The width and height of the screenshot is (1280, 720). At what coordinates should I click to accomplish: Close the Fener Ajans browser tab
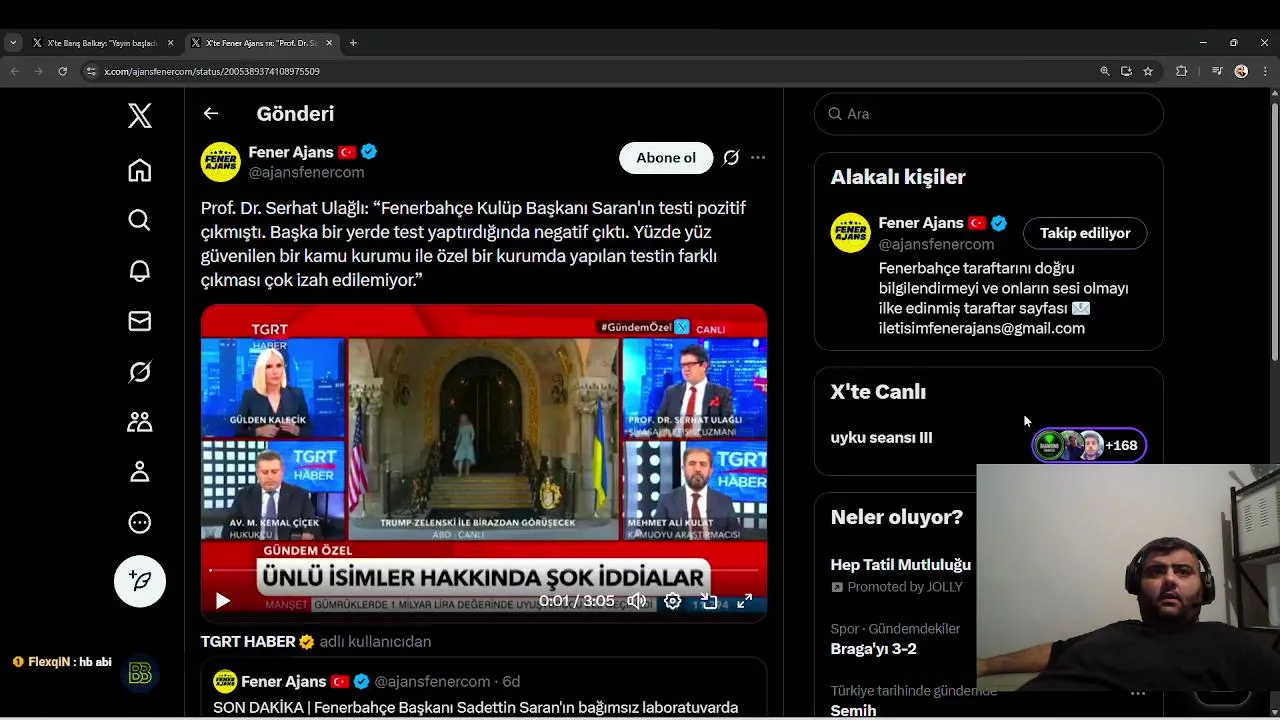(x=329, y=43)
